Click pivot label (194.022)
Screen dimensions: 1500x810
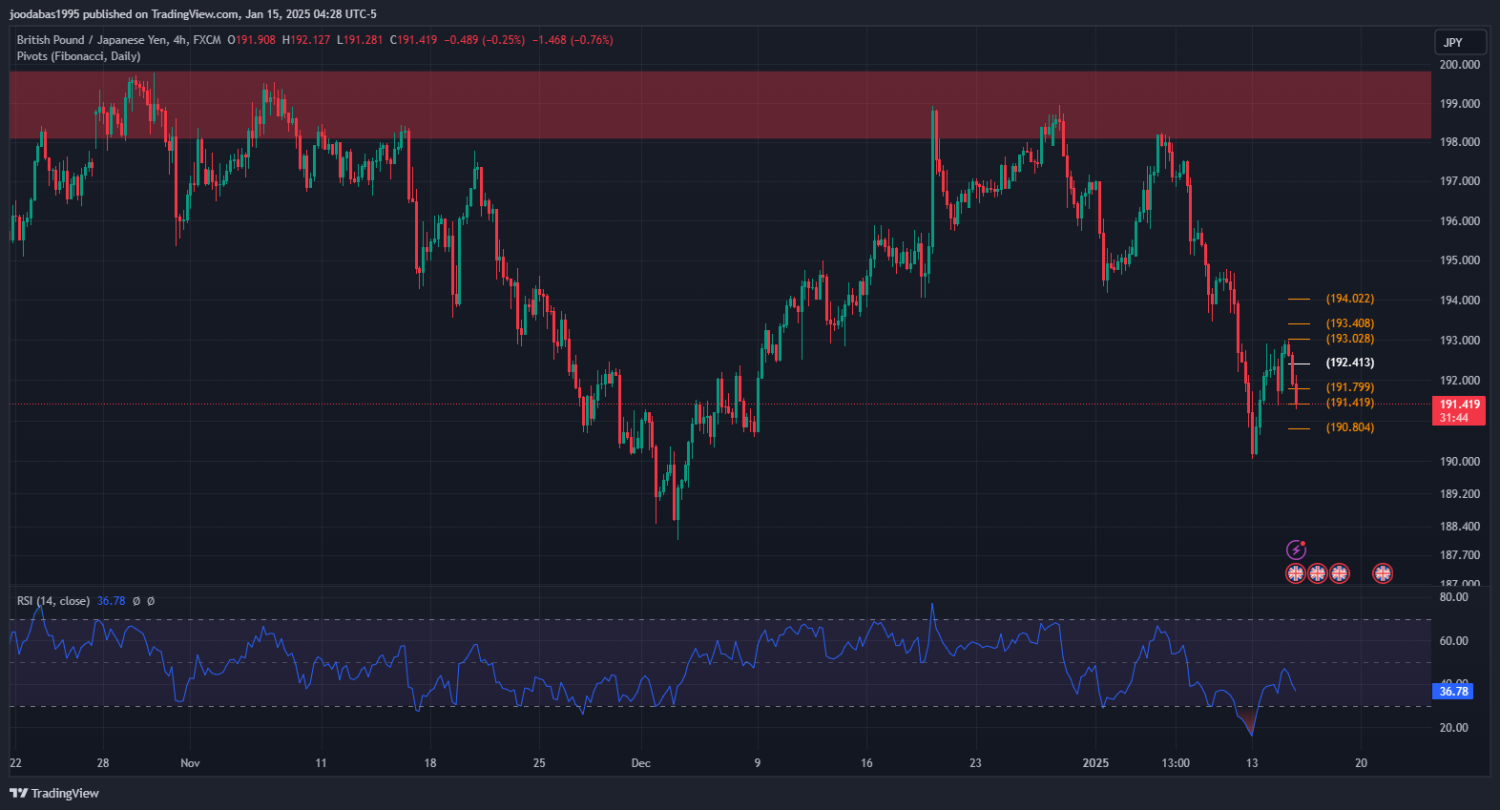[x=1350, y=299]
